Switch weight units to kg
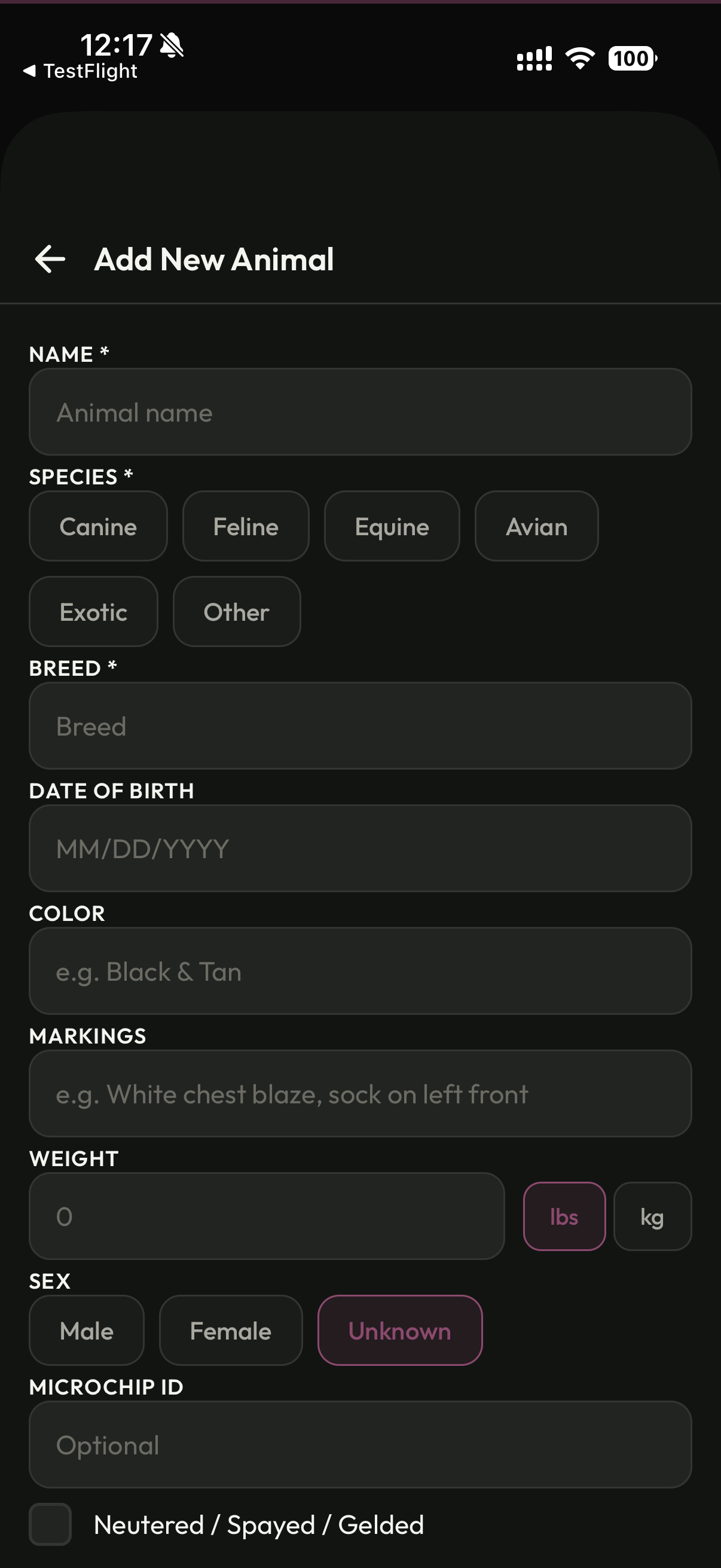The image size is (721, 1568). (x=652, y=1216)
